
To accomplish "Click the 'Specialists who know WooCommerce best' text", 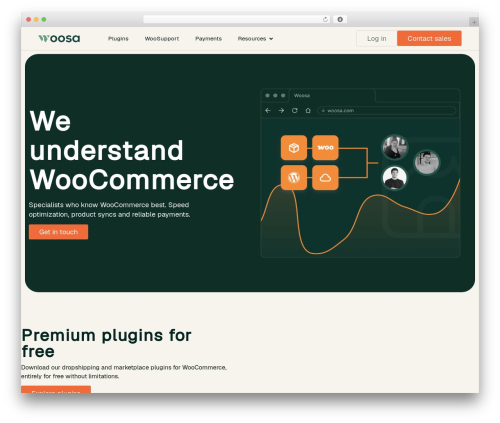I will coord(109,210).
